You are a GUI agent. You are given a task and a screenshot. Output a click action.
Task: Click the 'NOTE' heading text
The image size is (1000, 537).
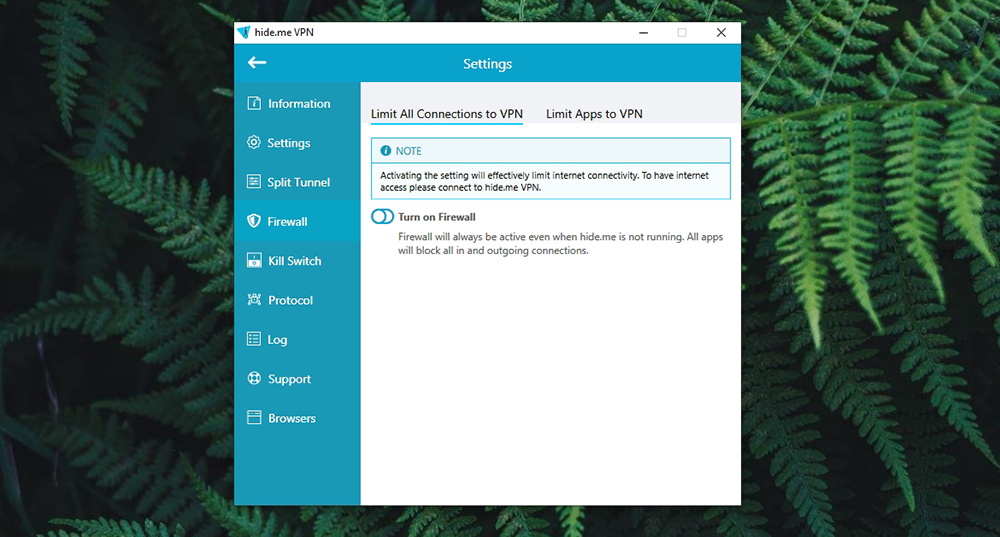click(408, 151)
